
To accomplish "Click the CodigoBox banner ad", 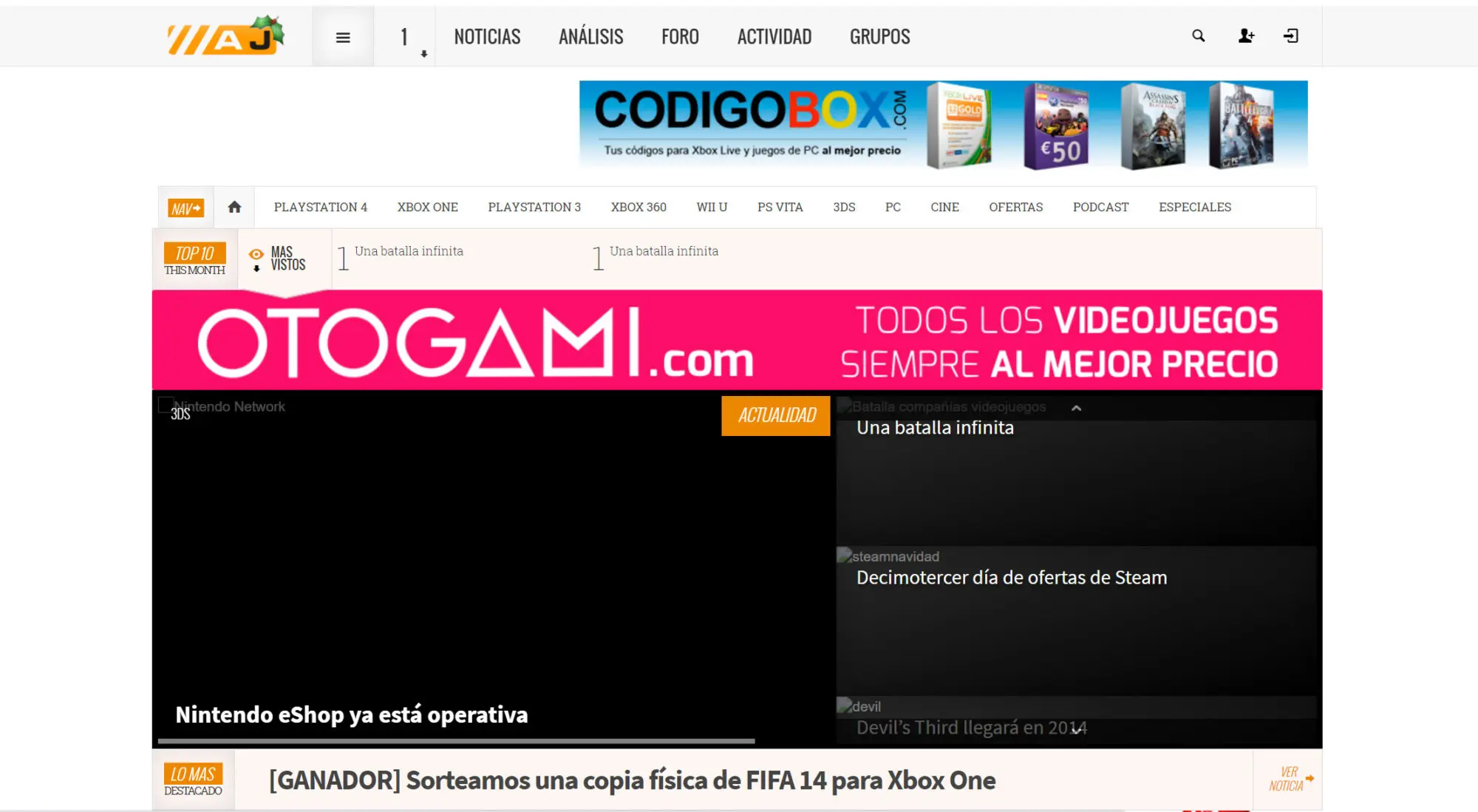I will [x=943, y=125].
